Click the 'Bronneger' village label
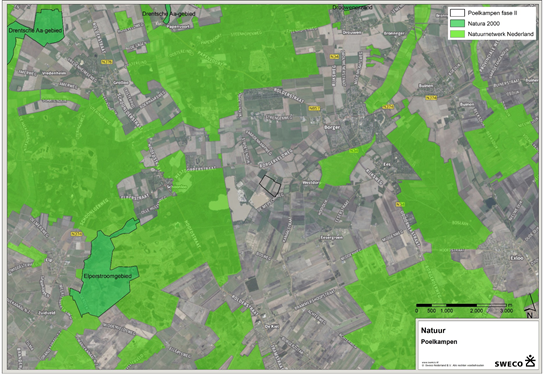 (x=394, y=33)
